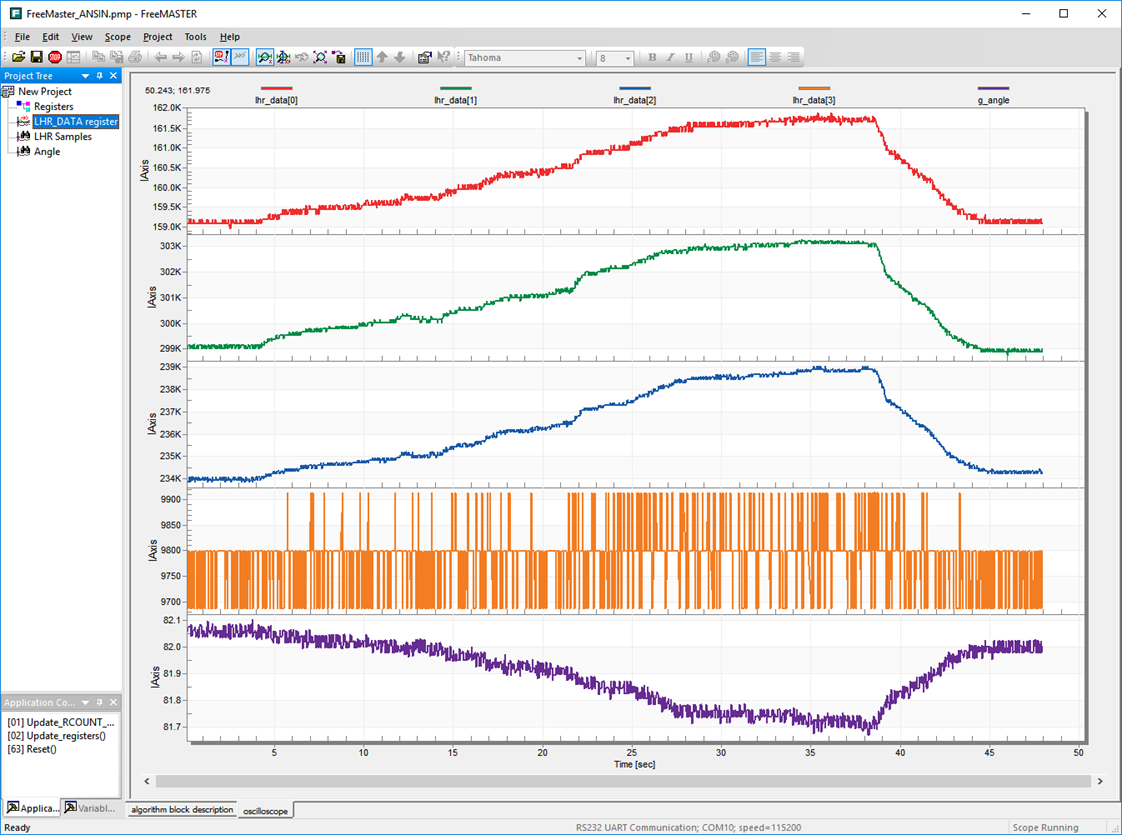This screenshot has width=1122, height=835.
Task: Click the save scope data icon
Action: click(x=339, y=57)
